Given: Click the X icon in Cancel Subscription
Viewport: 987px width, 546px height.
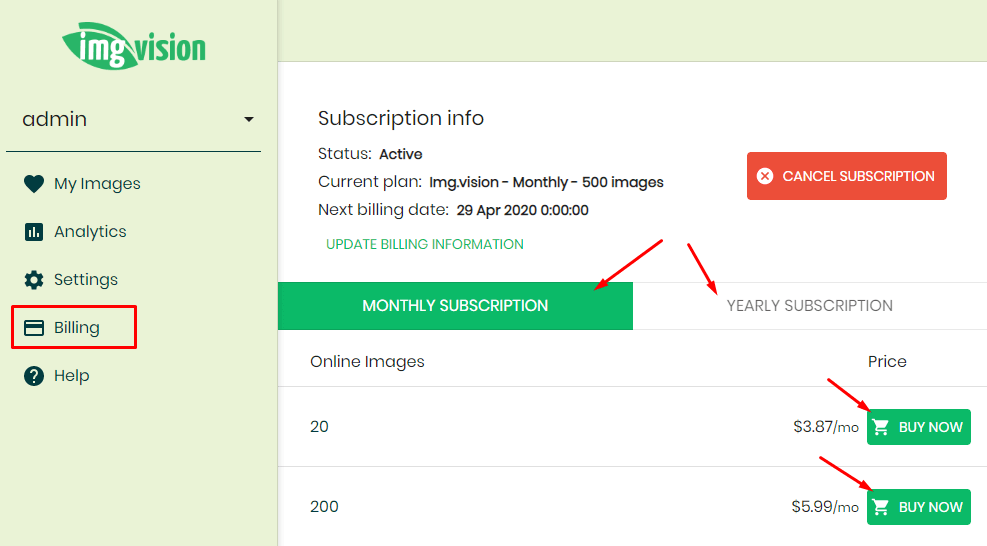Looking at the screenshot, I should pyautogui.click(x=765, y=176).
